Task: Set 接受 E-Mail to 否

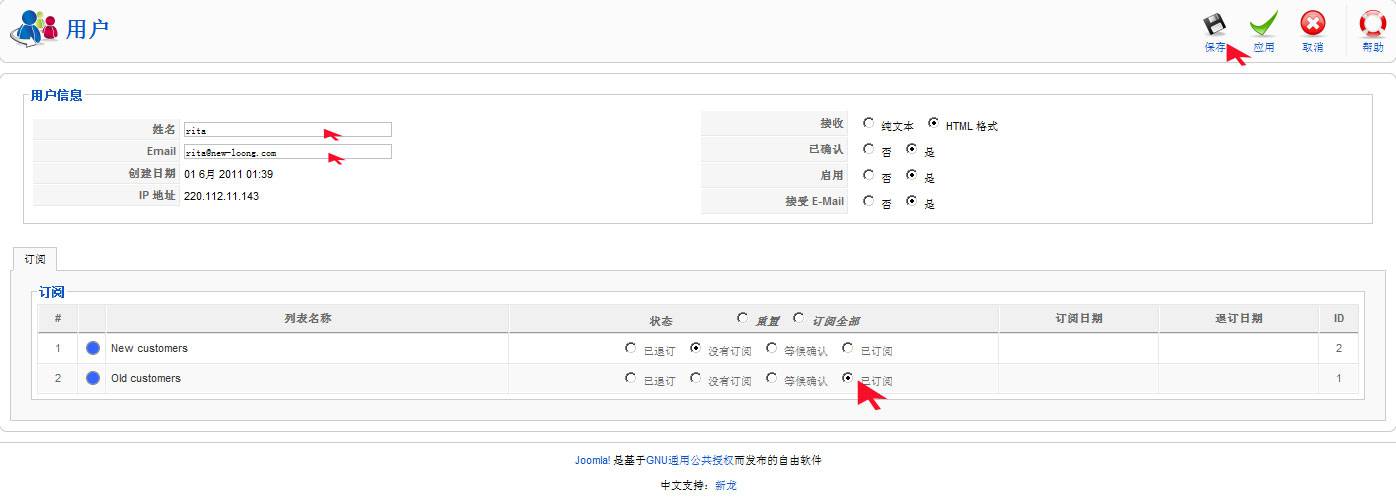Action: pos(868,201)
